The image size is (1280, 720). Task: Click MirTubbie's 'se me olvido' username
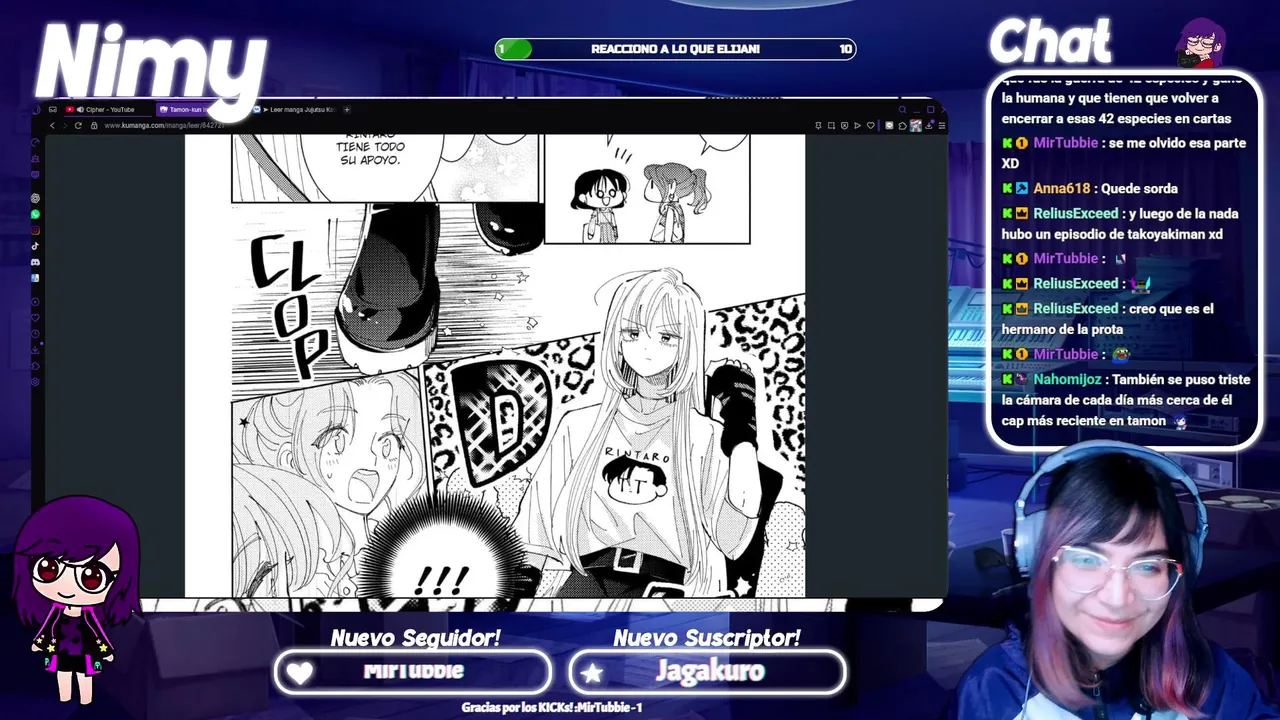(x=1066, y=143)
